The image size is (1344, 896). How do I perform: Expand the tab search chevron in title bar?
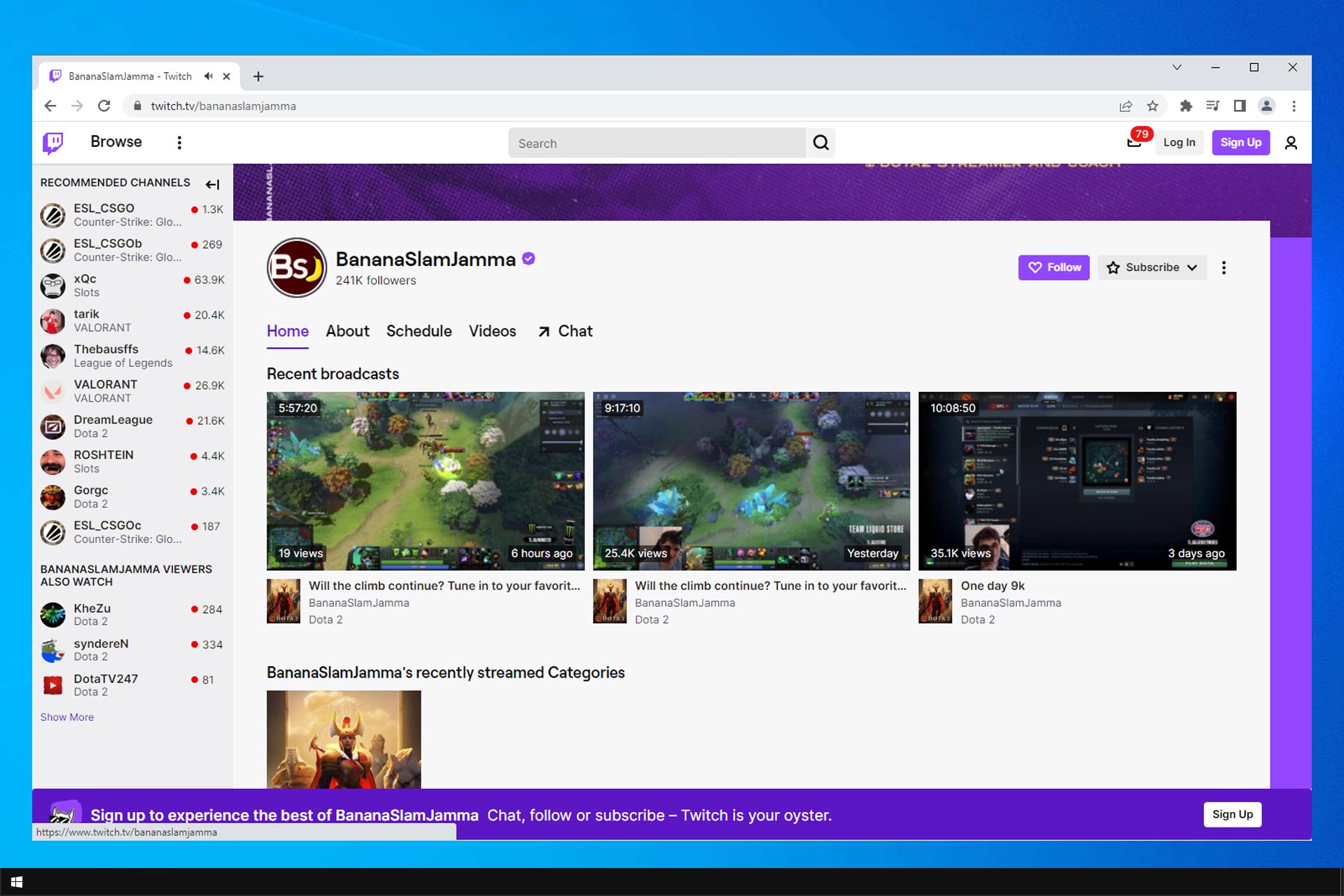[1177, 67]
